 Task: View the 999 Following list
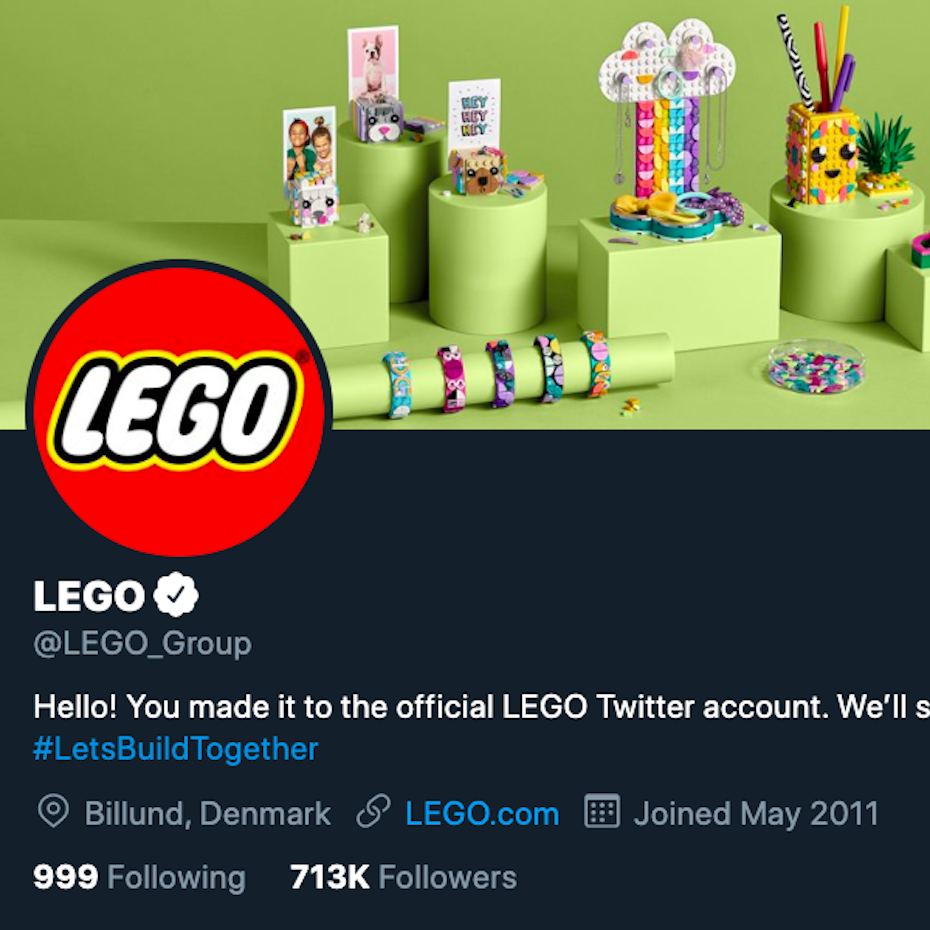click(139, 878)
